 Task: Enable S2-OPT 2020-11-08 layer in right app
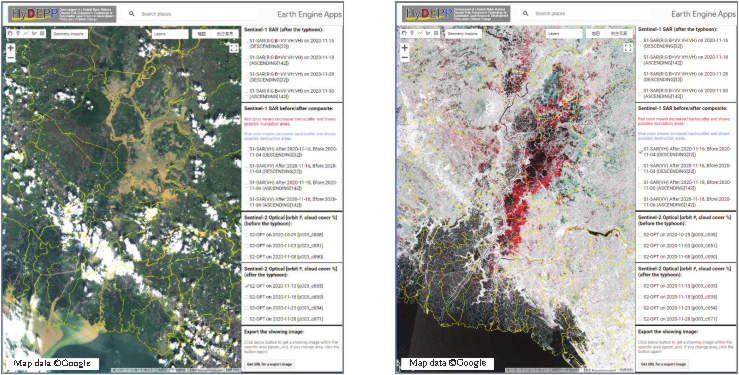641,256
